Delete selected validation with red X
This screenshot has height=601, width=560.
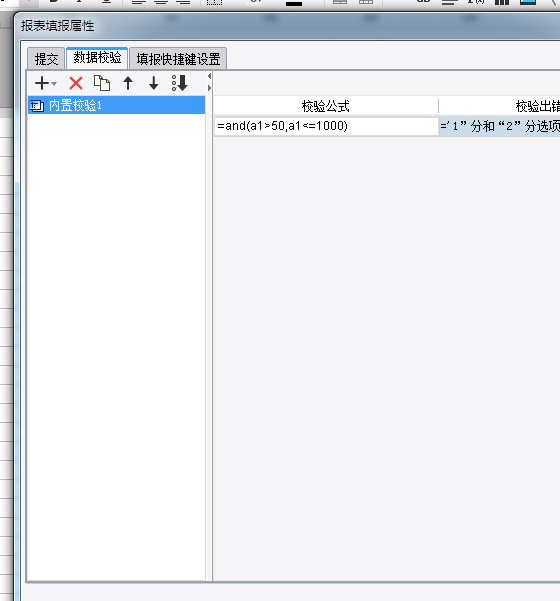[76, 83]
